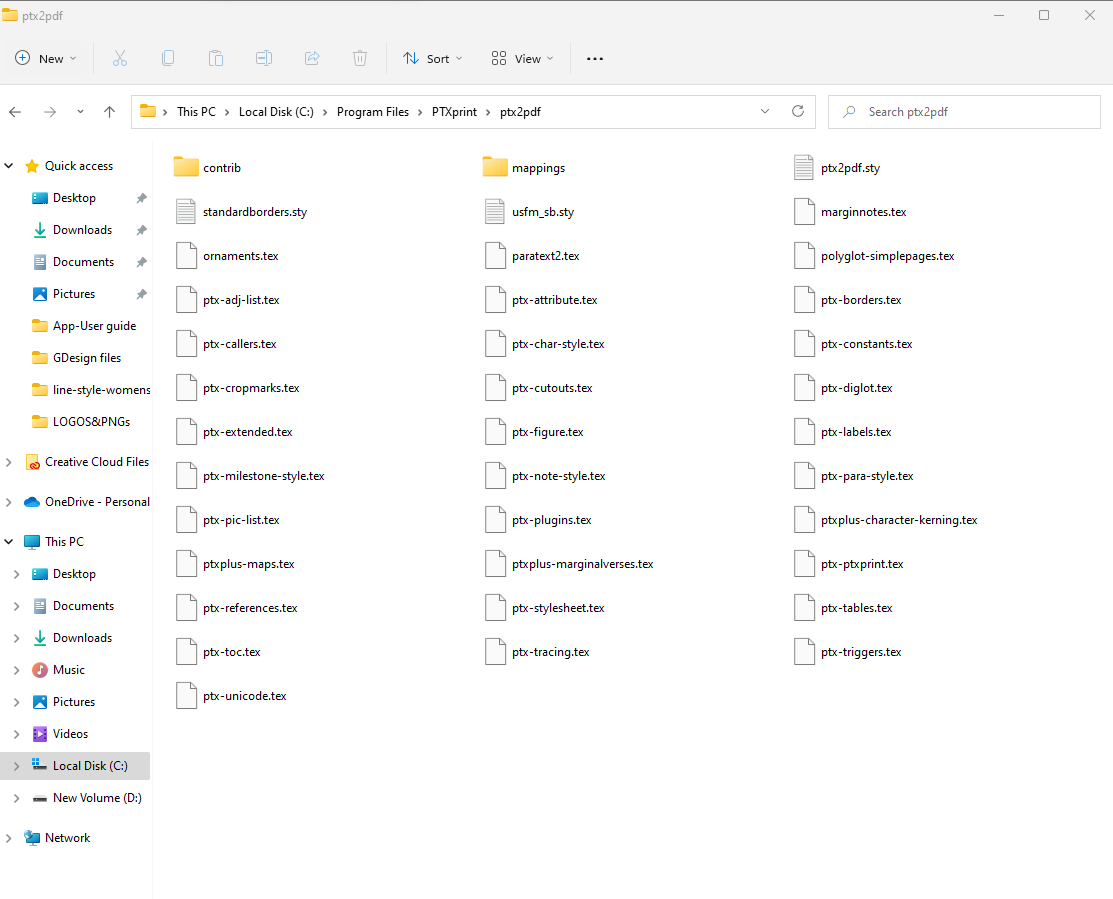Click inside the Search ptx2pdf box
This screenshot has height=899, width=1113.
[963, 111]
